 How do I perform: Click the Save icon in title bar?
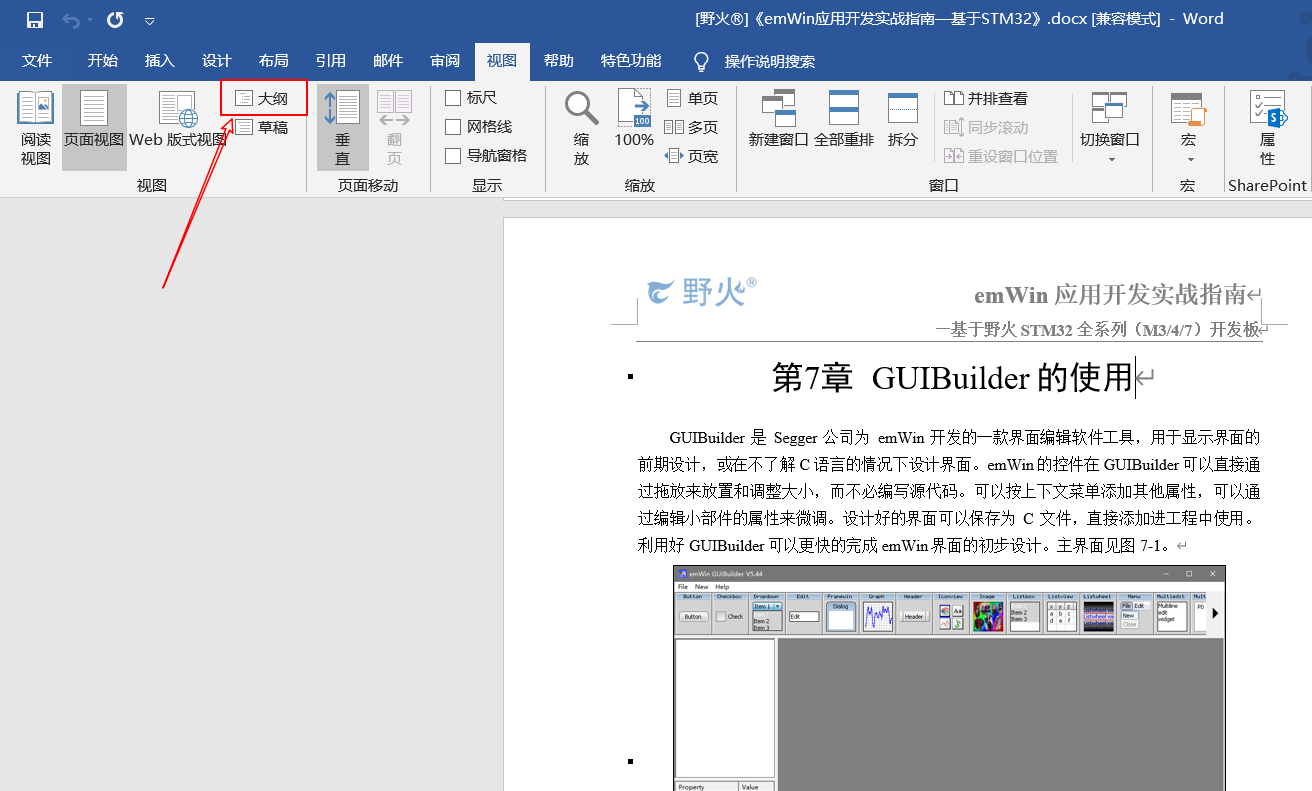34,20
